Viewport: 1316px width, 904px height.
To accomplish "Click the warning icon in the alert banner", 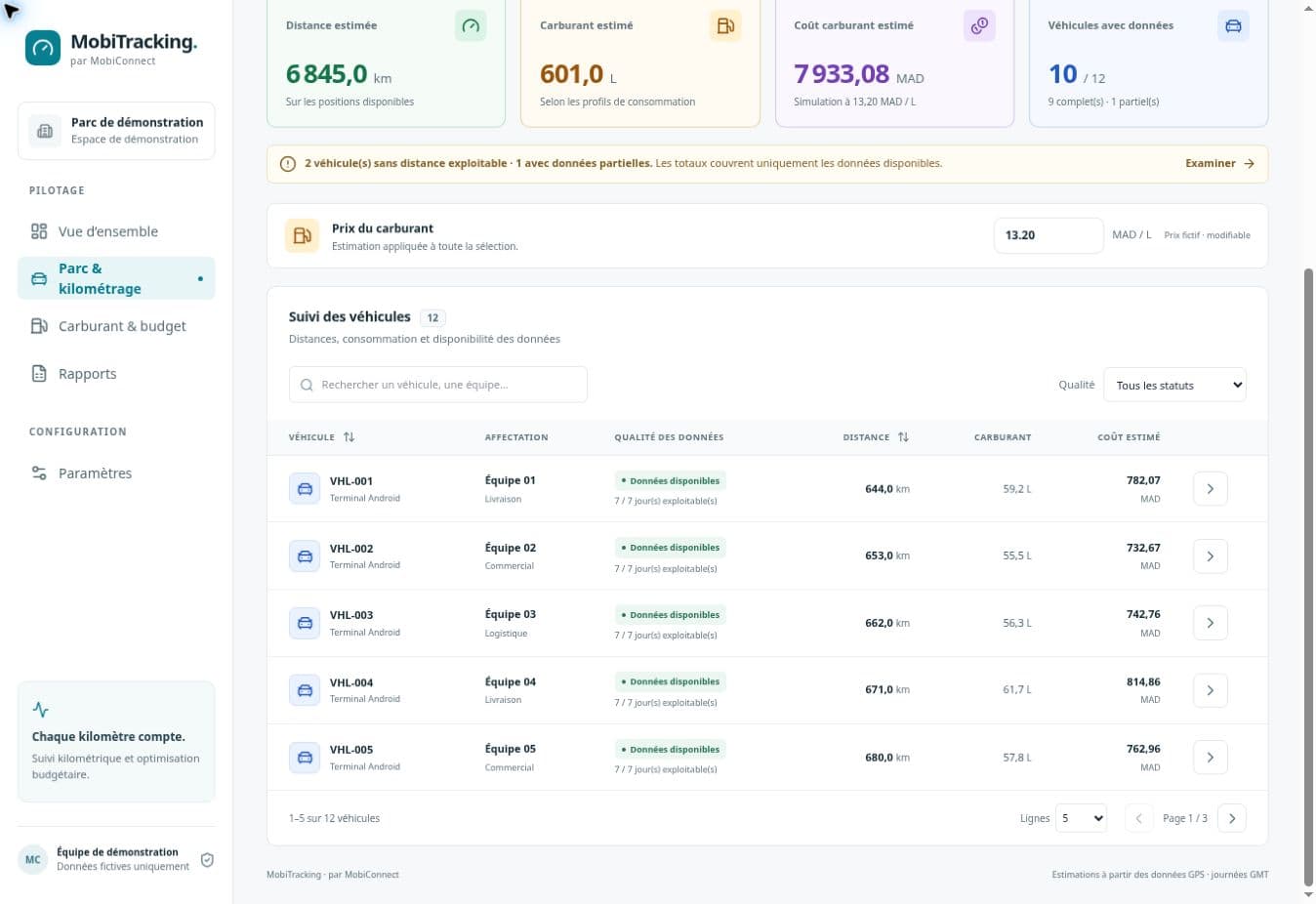I will [x=288, y=164].
